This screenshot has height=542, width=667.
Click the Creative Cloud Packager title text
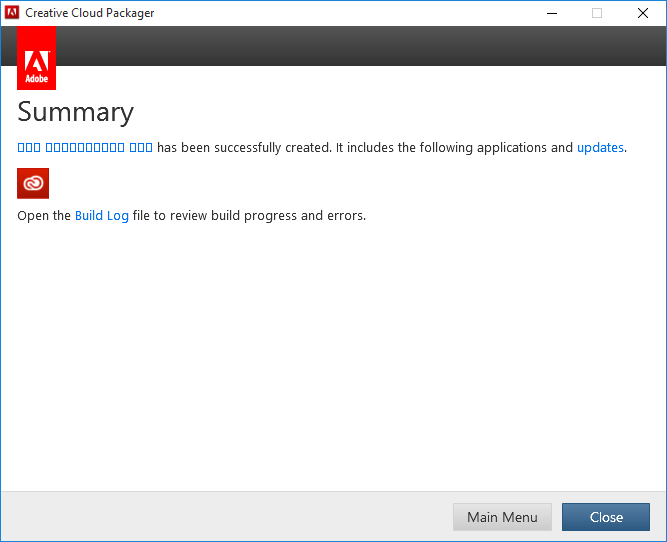[x=90, y=13]
